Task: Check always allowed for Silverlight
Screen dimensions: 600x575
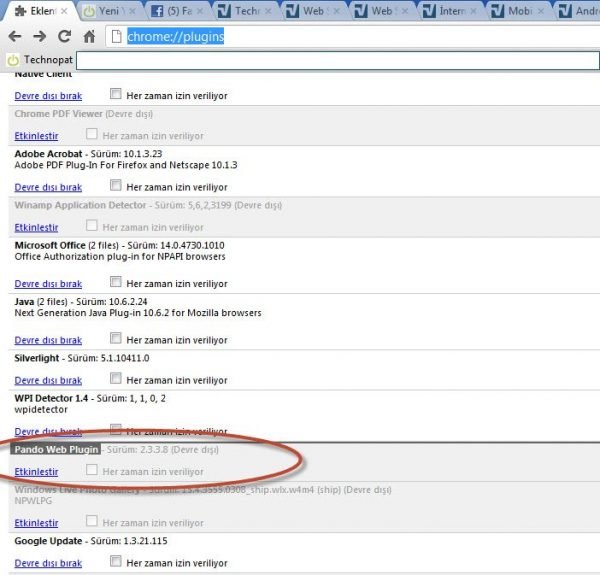Action: click(116, 378)
